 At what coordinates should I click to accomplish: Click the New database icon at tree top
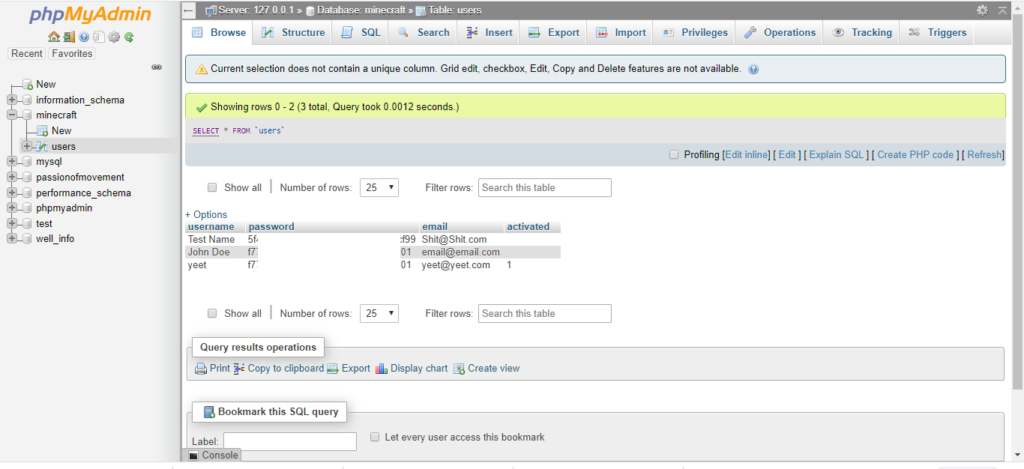pos(27,84)
